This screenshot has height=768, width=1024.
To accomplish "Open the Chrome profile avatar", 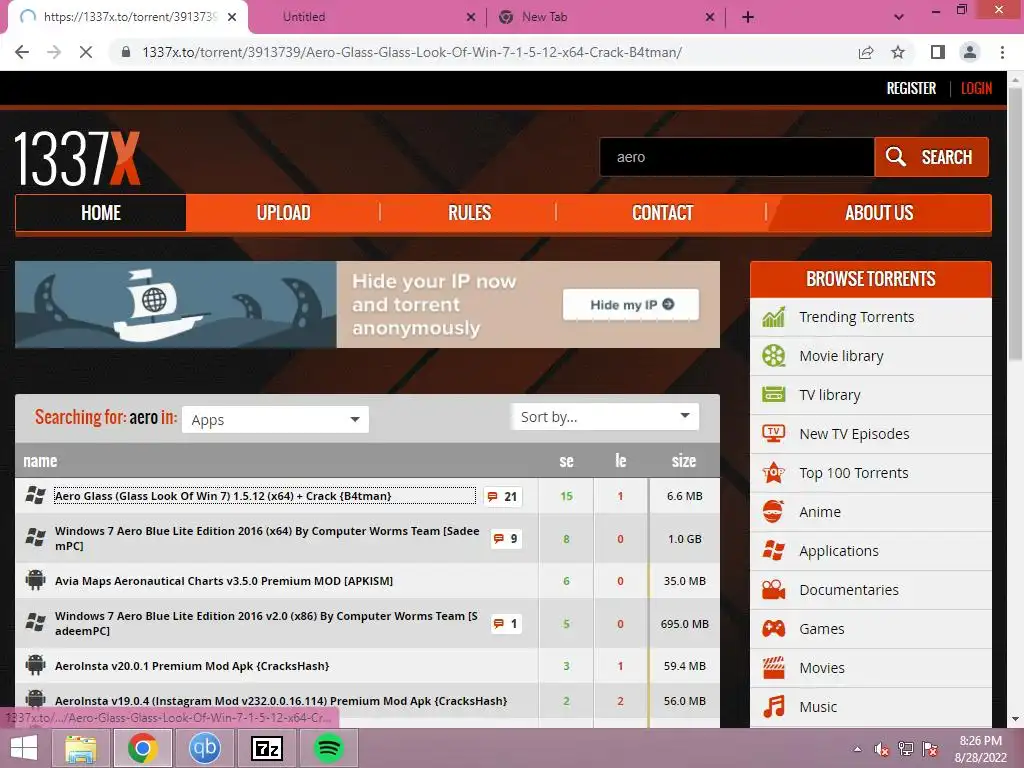I will tap(970, 52).
